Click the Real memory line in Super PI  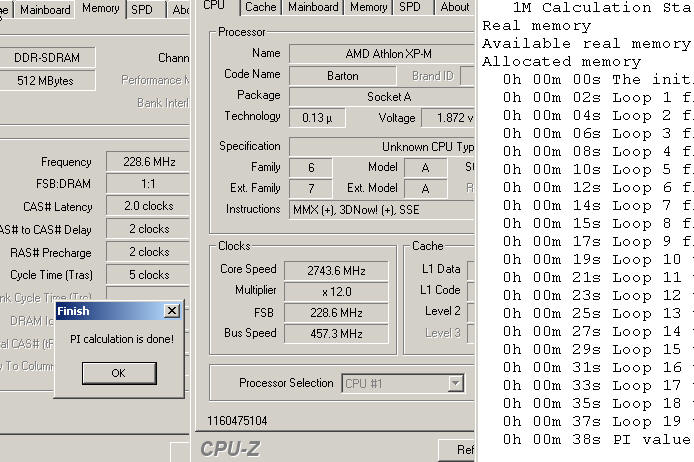[537, 26]
